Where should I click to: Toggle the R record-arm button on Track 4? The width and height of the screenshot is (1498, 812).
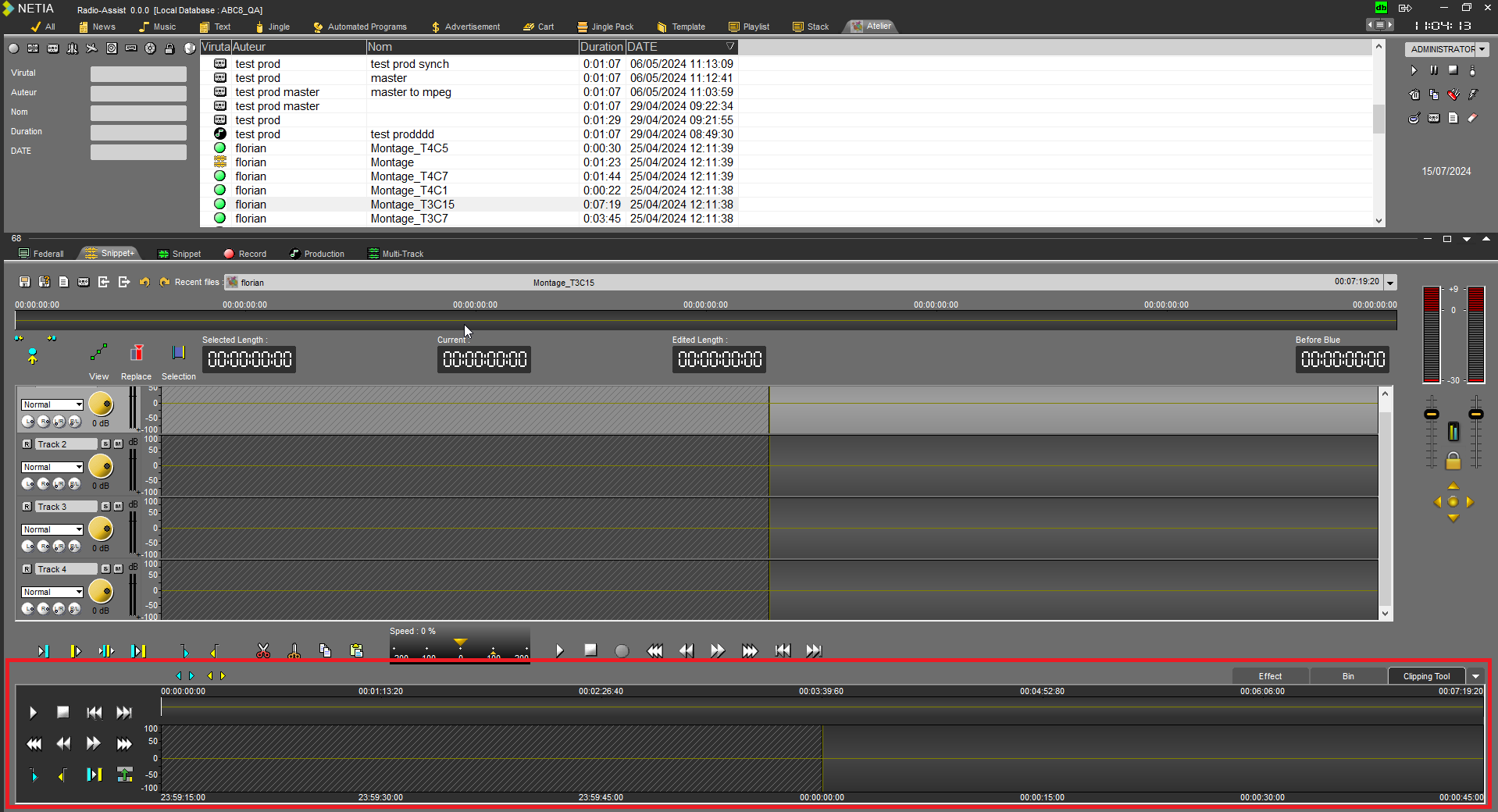27,569
